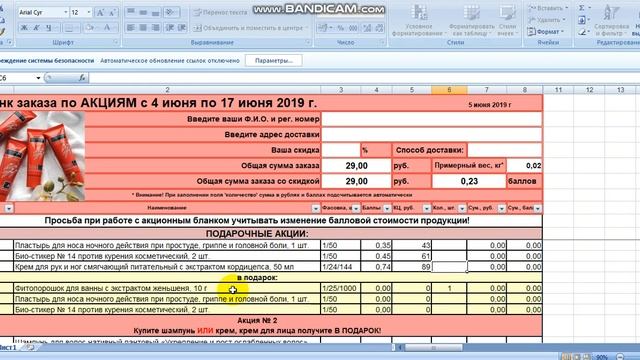Decrease decimal places

click(379, 28)
